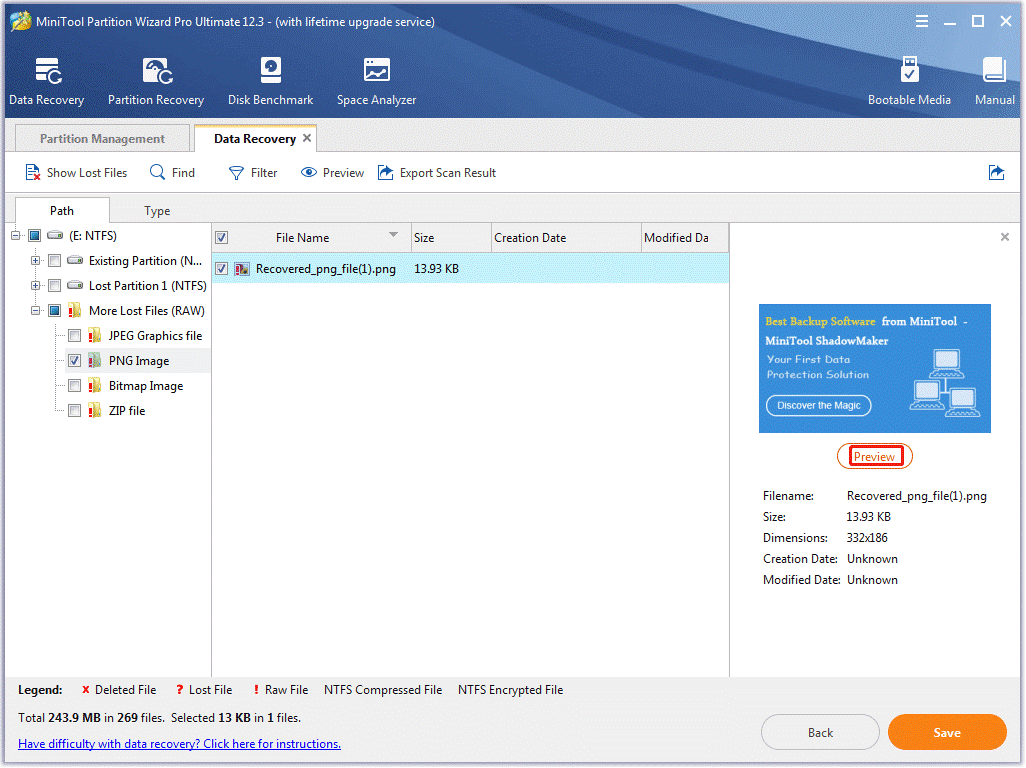Launch Partition Recovery from the toolbar

click(x=156, y=72)
